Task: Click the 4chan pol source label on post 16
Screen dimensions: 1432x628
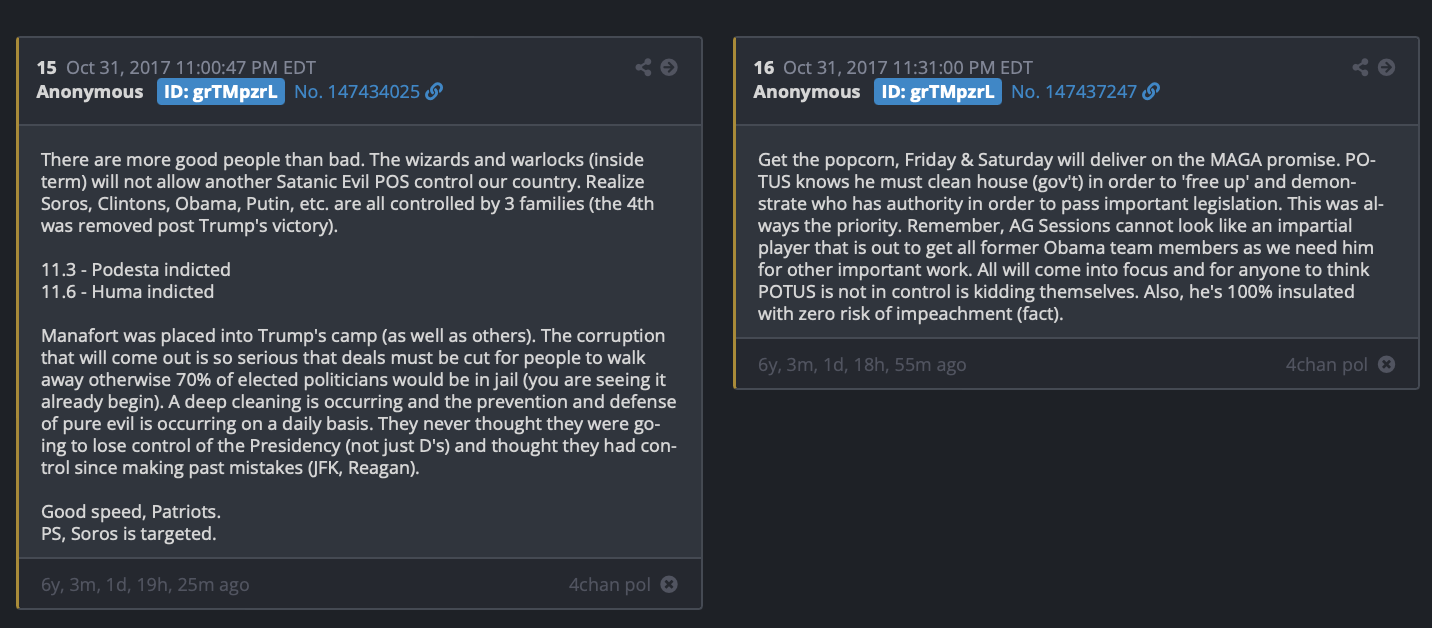Action: [1327, 364]
